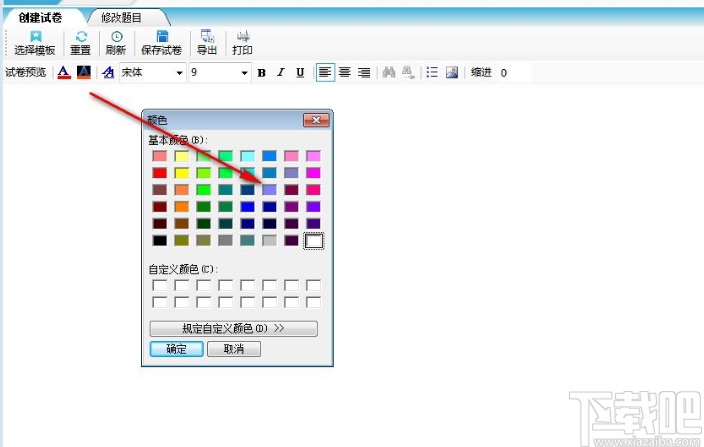Click the 刷新 refresh icon
This screenshot has height=447, width=704.
coord(117,37)
